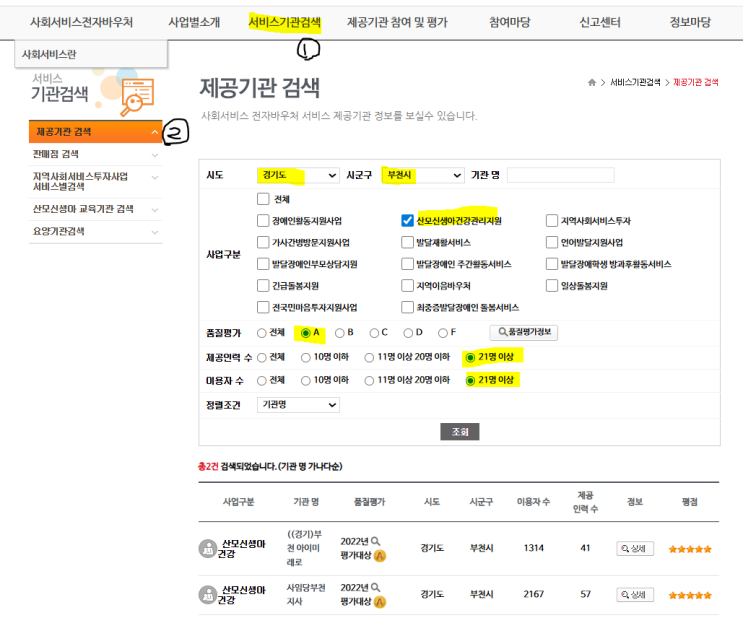Image resolution: width=743 pixels, height=636 pixels.
Task: Open 제공기관 참여 및 평가 menu
Action: tap(397, 22)
